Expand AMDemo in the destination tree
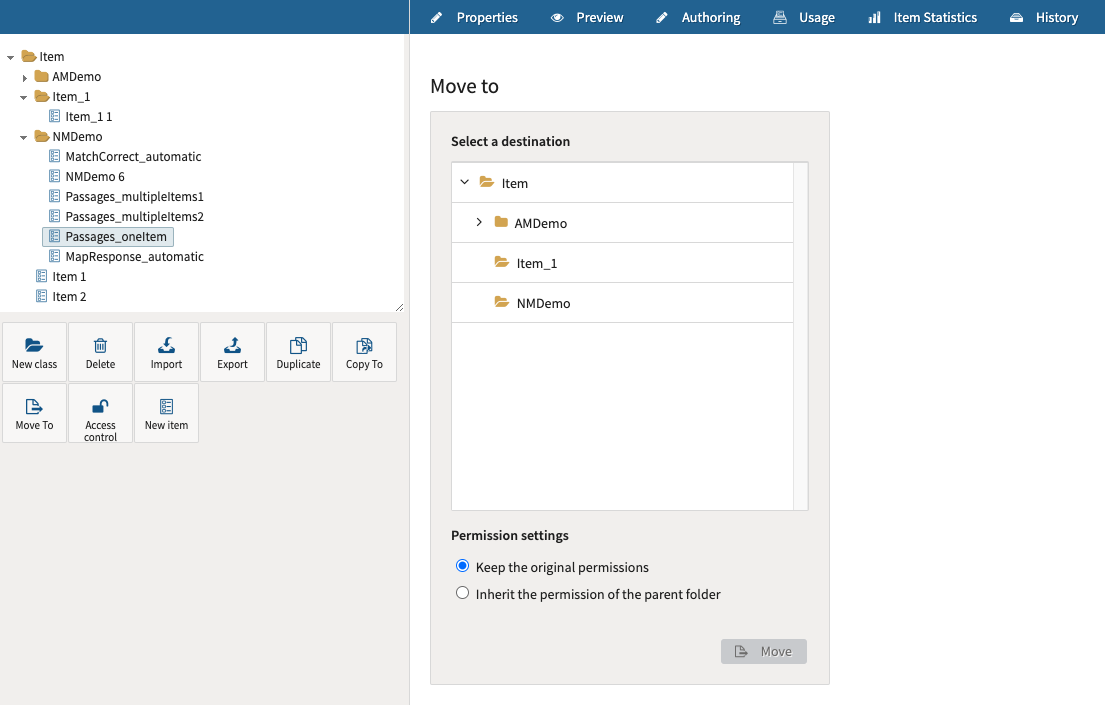Screen dimensions: 1105x705 [x=479, y=222]
